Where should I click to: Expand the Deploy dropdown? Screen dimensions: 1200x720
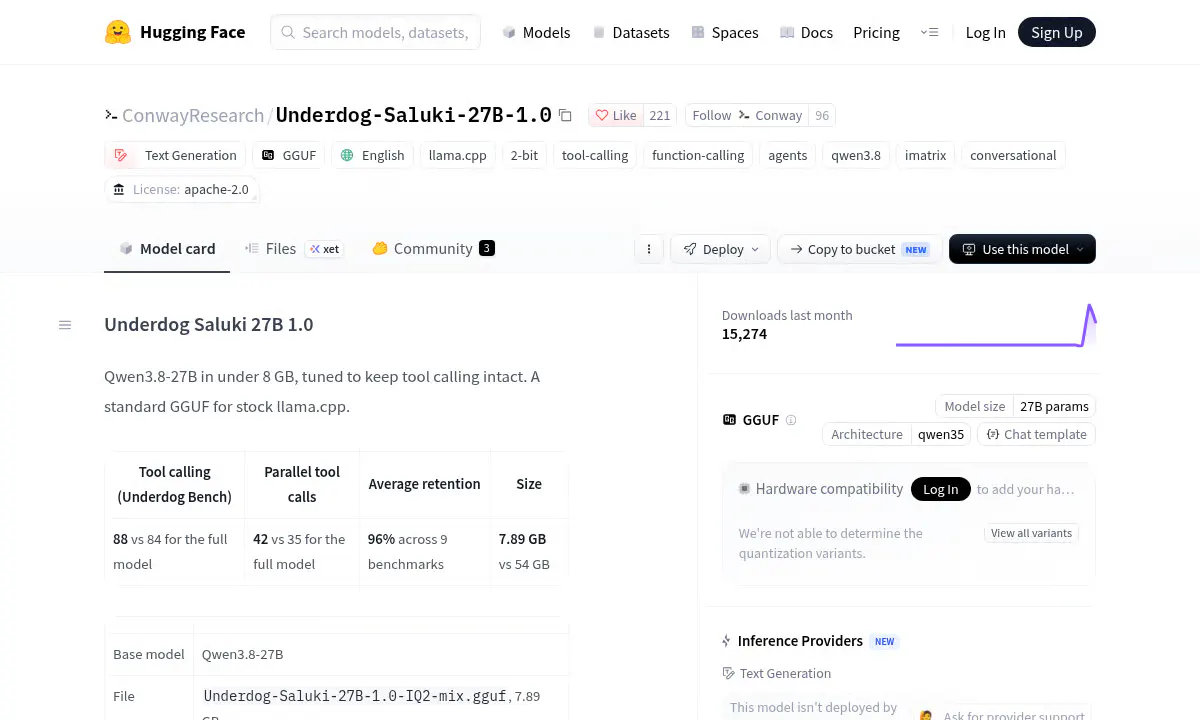coord(721,249)
